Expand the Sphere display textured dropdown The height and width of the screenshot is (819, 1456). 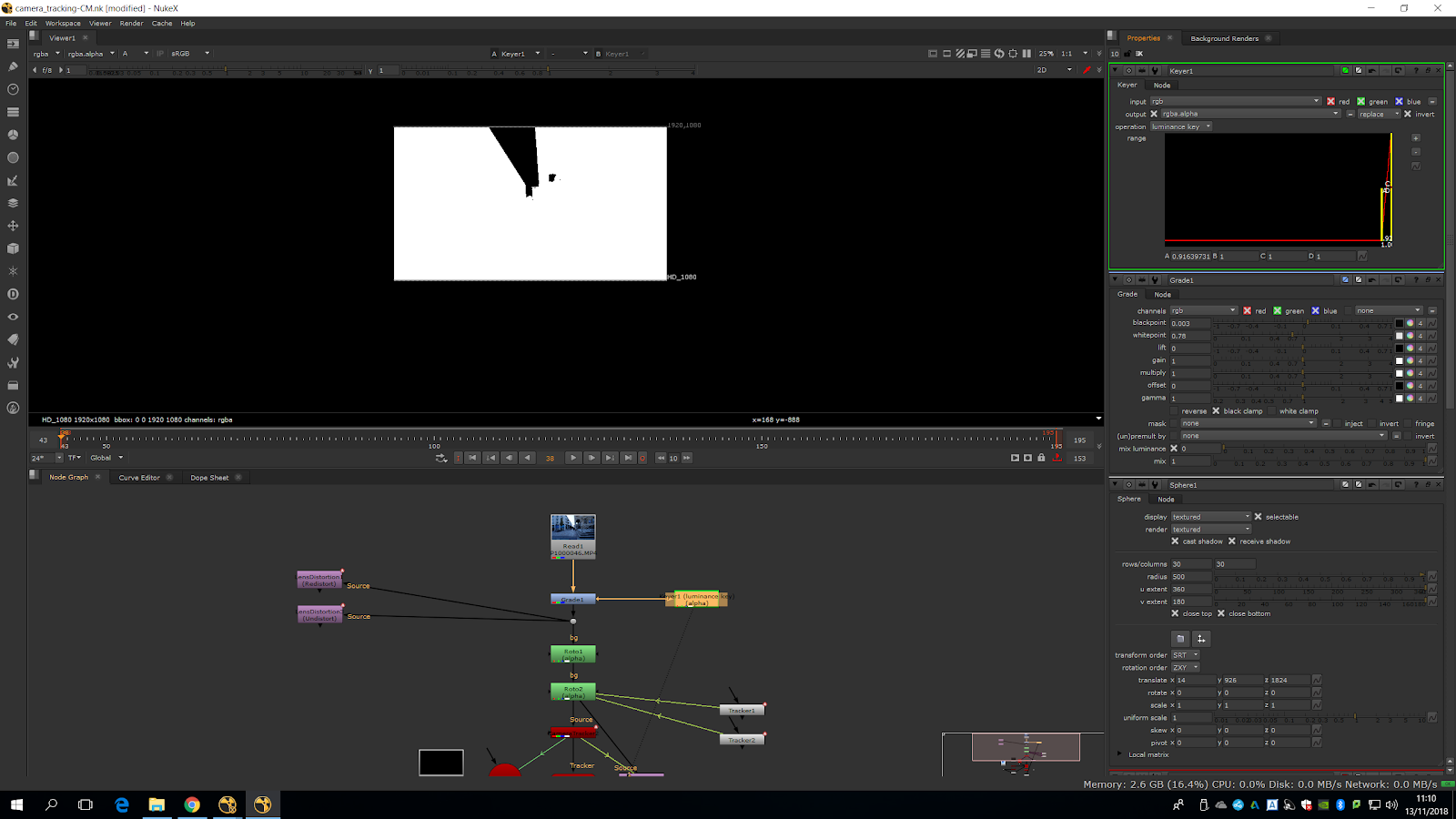click(1210, 517)
